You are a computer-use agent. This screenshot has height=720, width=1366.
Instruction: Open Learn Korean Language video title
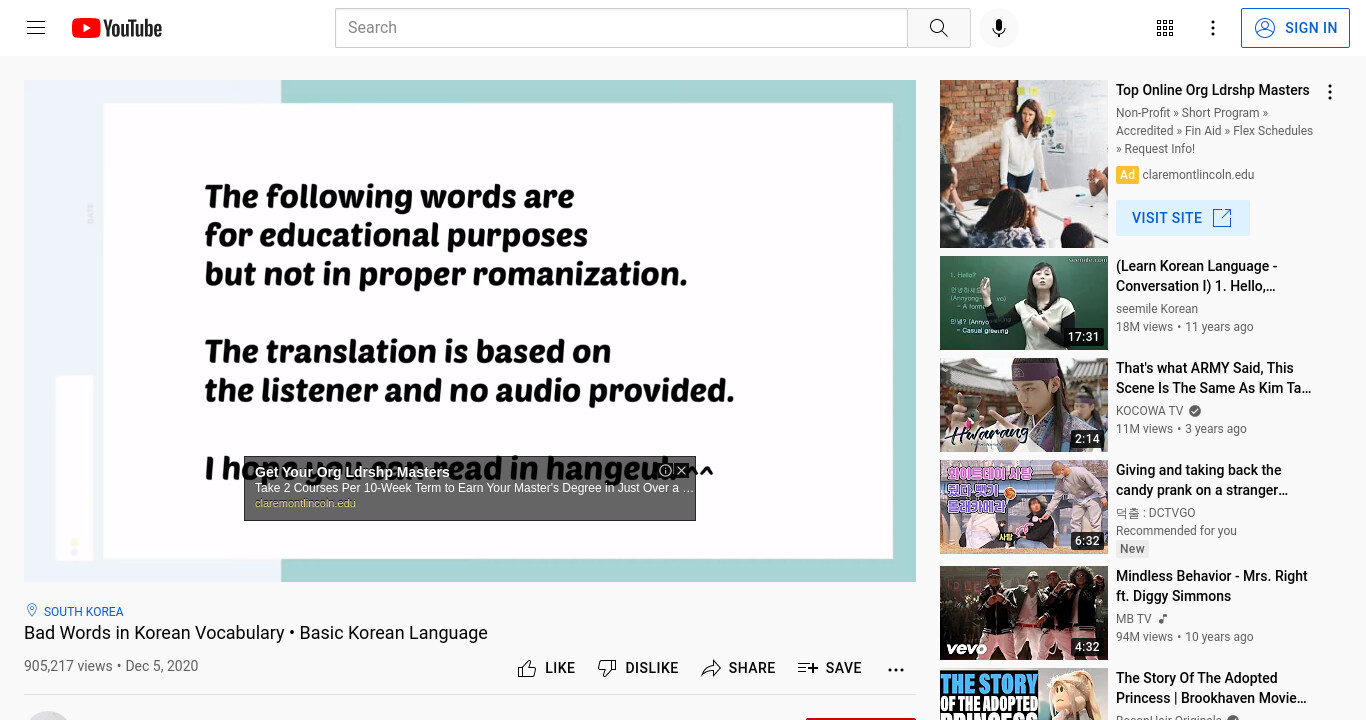(x=1196, y=276)
